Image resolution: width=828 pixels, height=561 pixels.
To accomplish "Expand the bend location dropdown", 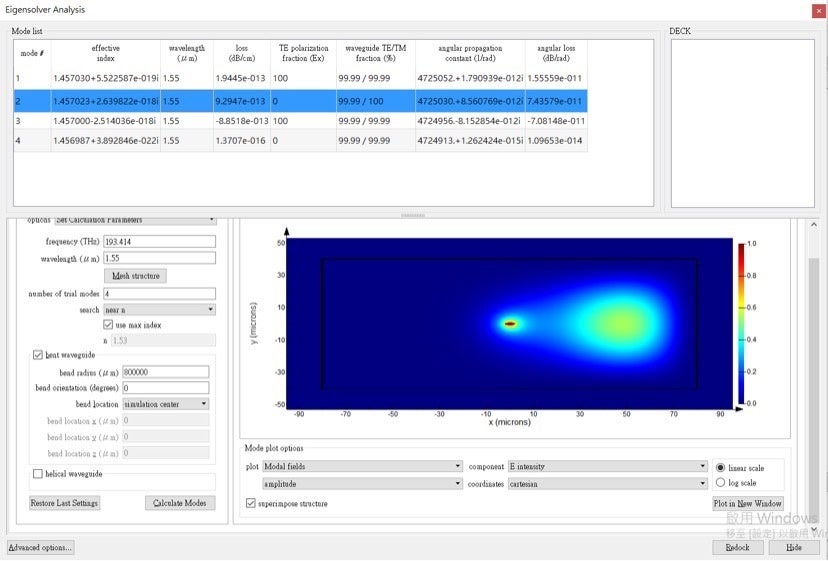I will pyautogui.click(x=165, y=404).
